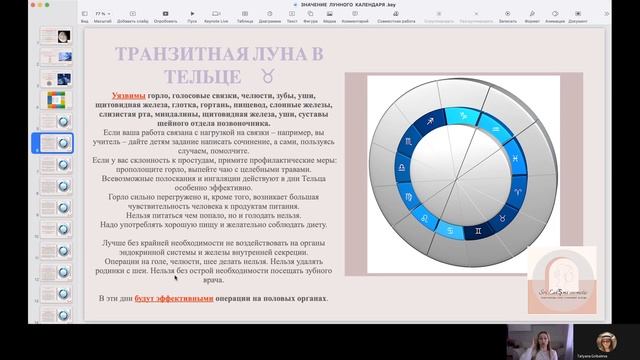
Task: Add a text box with the Текст icon
Action: point(292,14)
